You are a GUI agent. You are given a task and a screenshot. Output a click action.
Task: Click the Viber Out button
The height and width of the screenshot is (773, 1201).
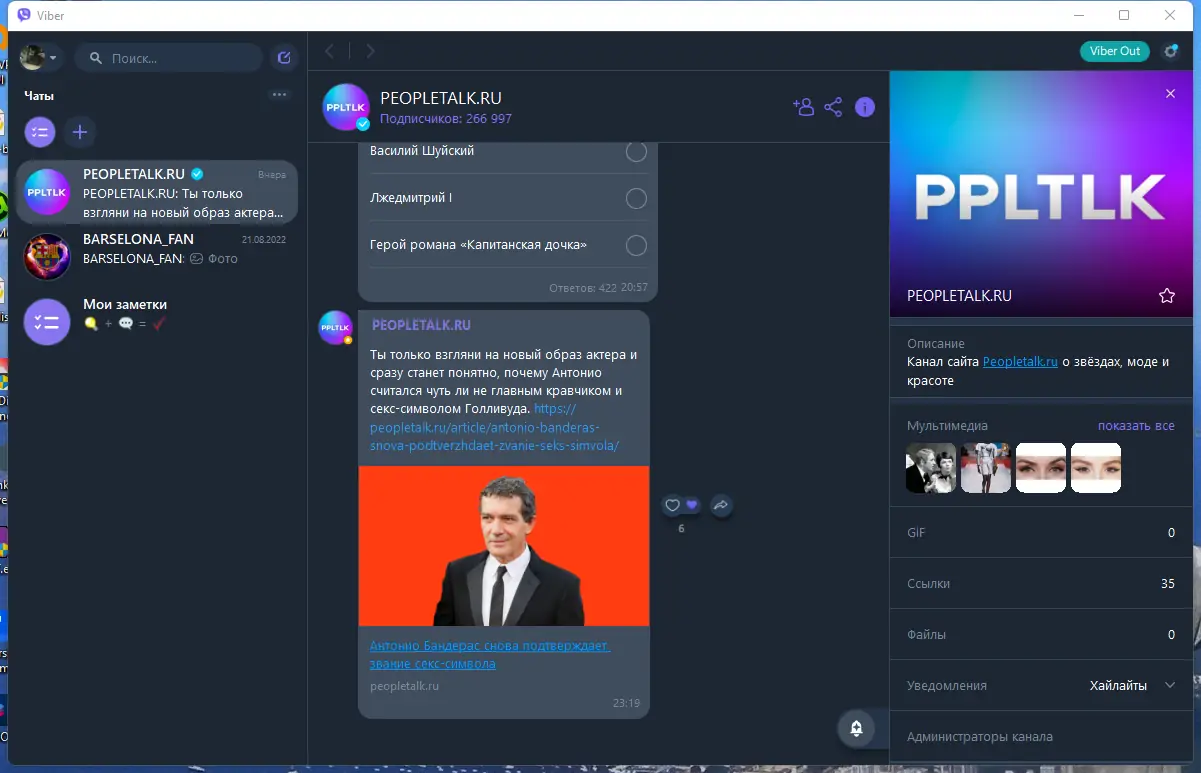[x=1114, y=50]
